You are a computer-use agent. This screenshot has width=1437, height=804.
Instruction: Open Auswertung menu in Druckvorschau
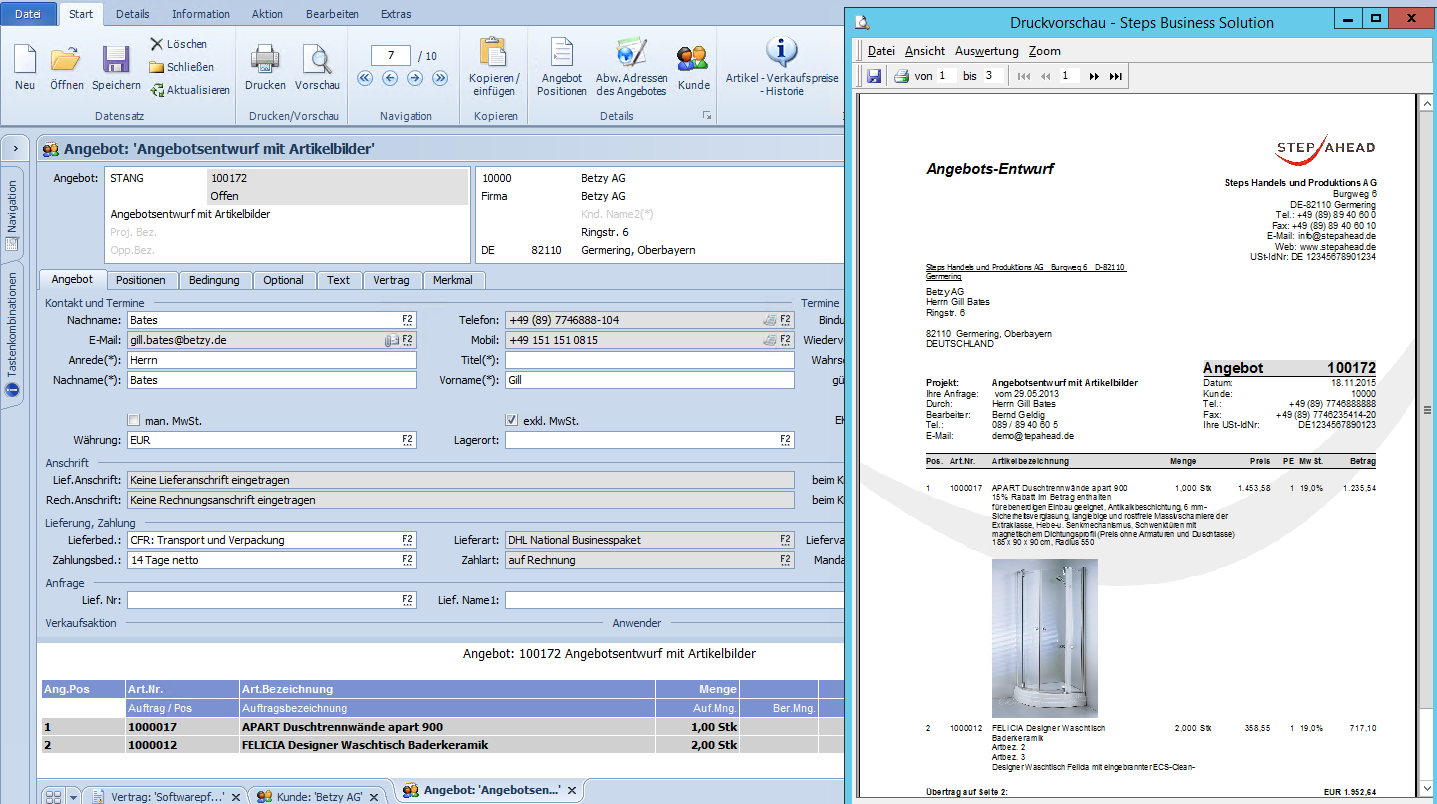pyautogui.click(x=987, y=51)
